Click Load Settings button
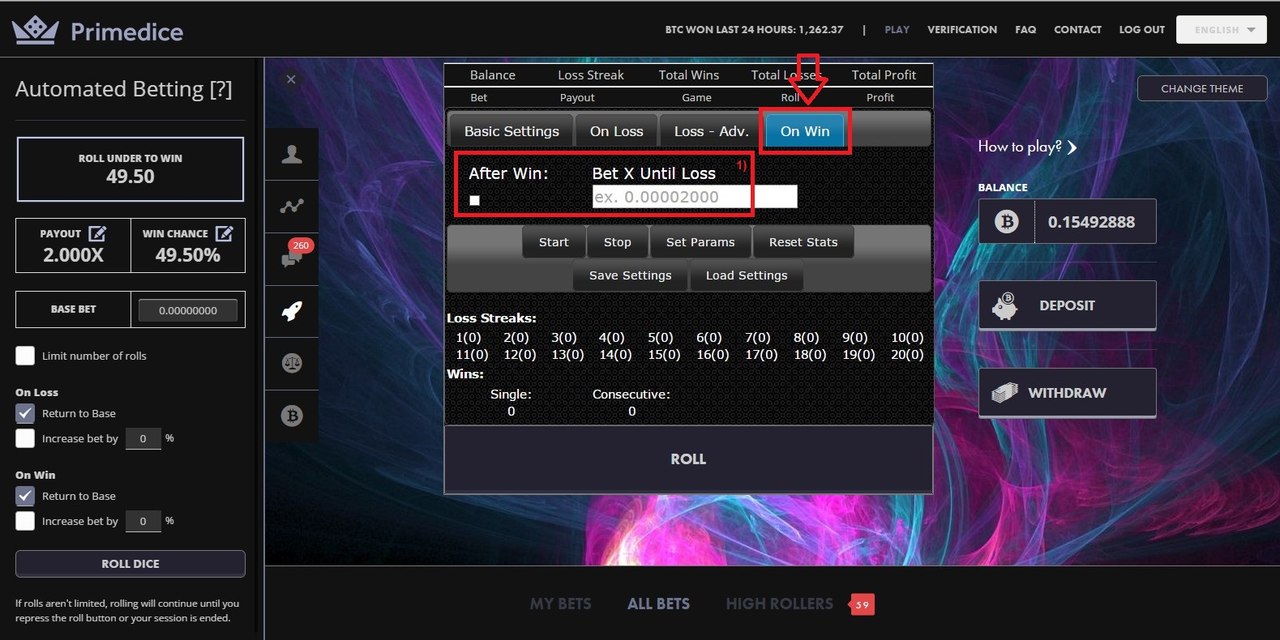This screenshot has width=1280, height=640. click(747, 275)
